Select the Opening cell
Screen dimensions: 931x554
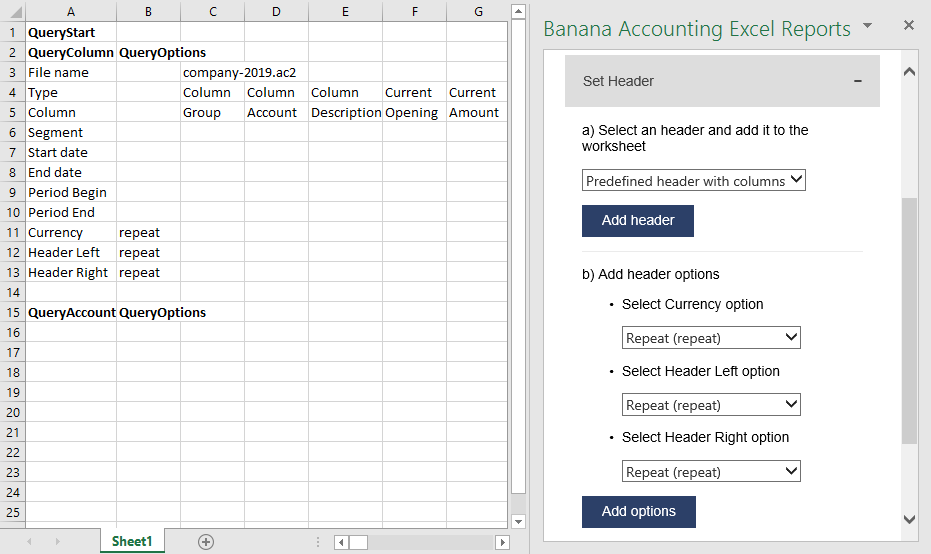point(414,113)
